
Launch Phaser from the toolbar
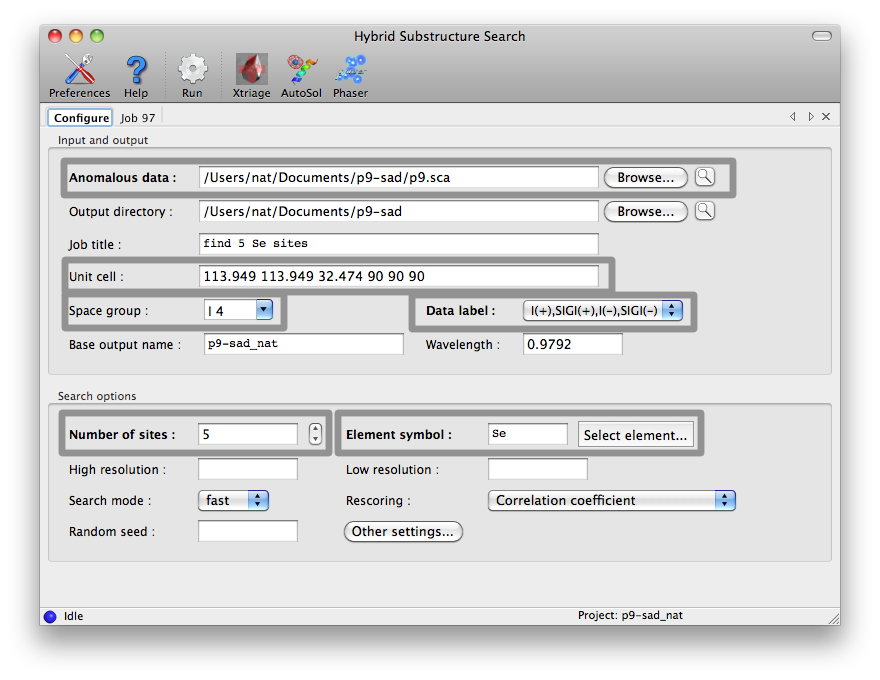click(350, 70)
